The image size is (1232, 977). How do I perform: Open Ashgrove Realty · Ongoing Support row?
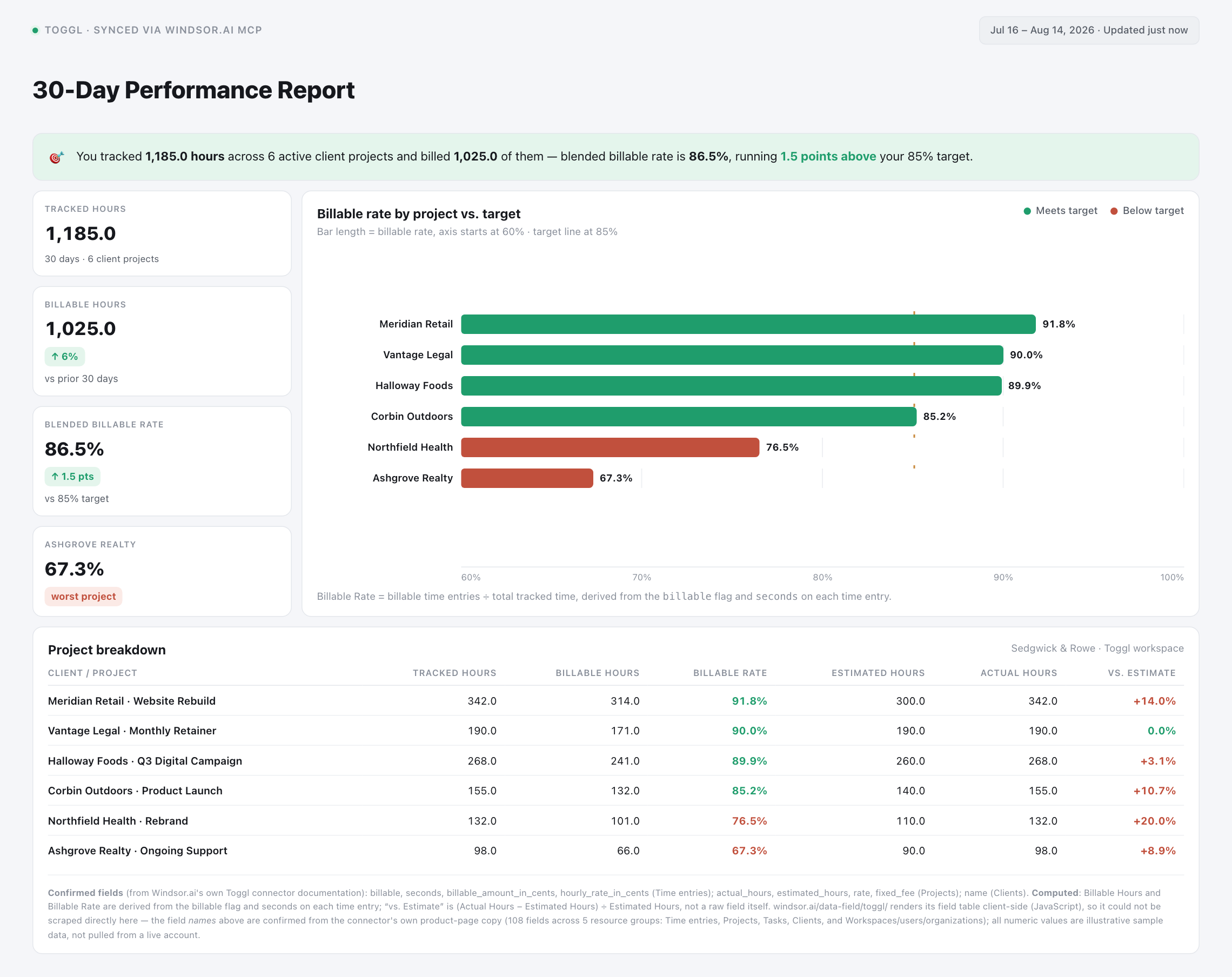click(615, 851)
